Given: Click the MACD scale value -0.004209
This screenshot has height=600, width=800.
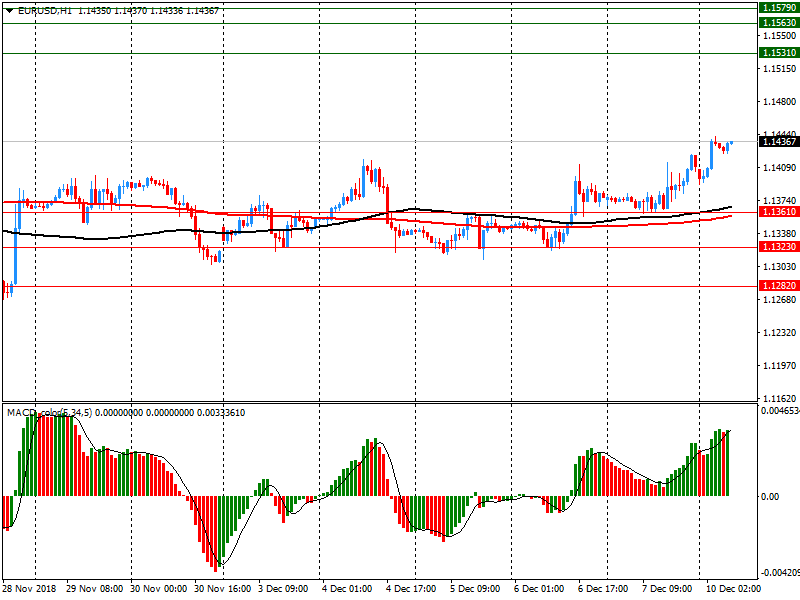Looking at the screenshot, I should [x=779, y=574].
